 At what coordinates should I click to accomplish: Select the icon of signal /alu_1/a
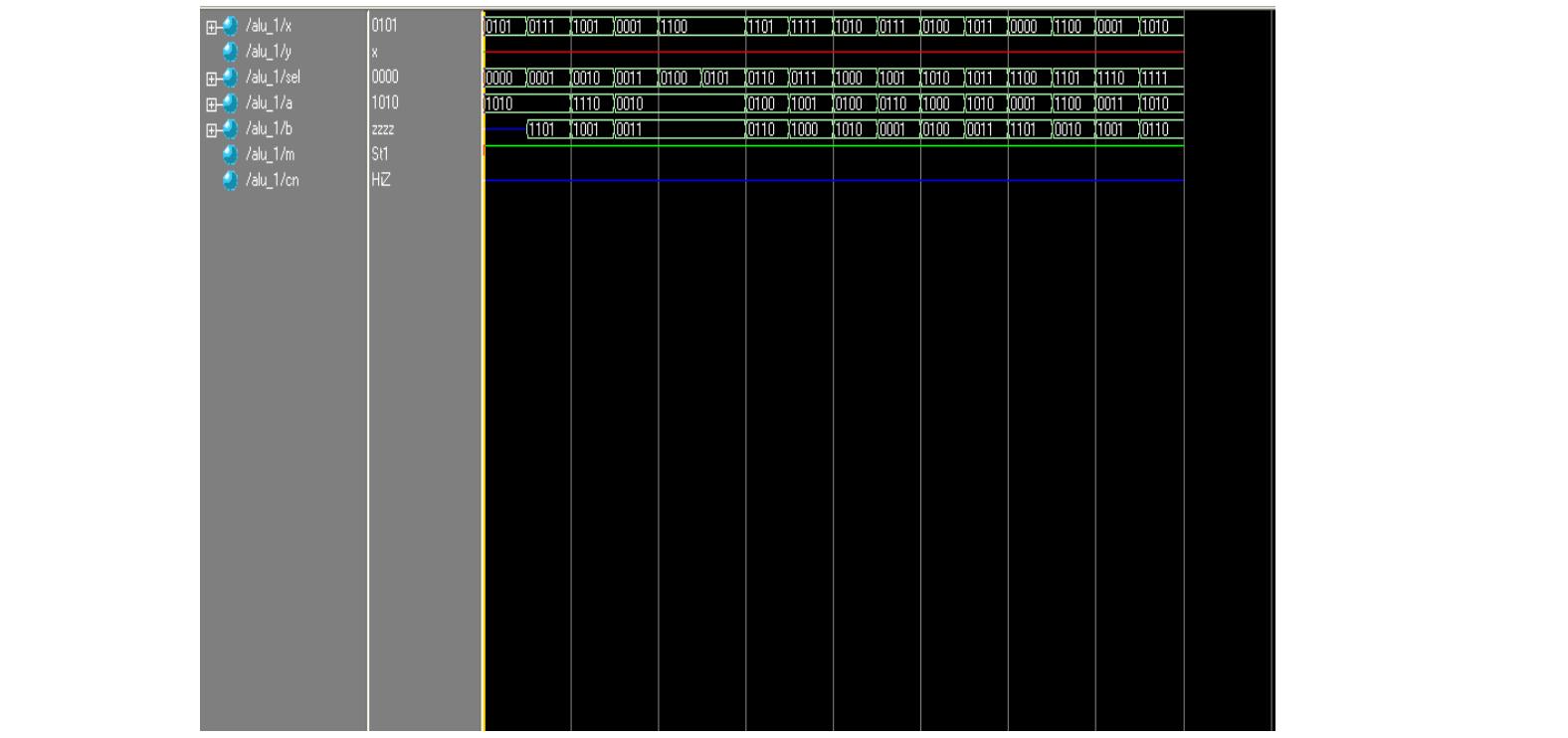point(231,103)
